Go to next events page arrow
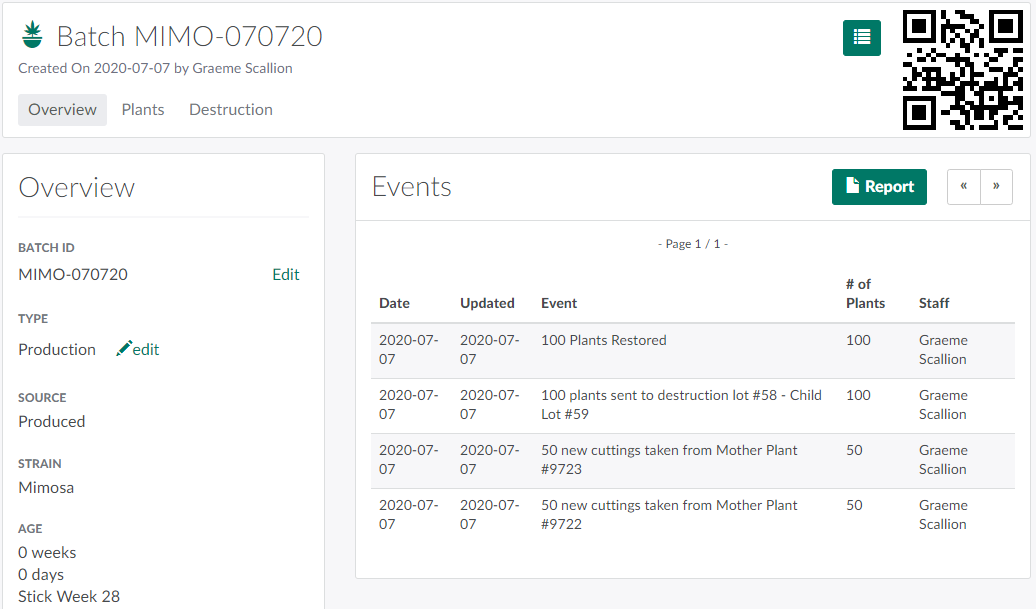Image resolution: width=1036 pixels, height=609 pixels. tap(996, 187)
